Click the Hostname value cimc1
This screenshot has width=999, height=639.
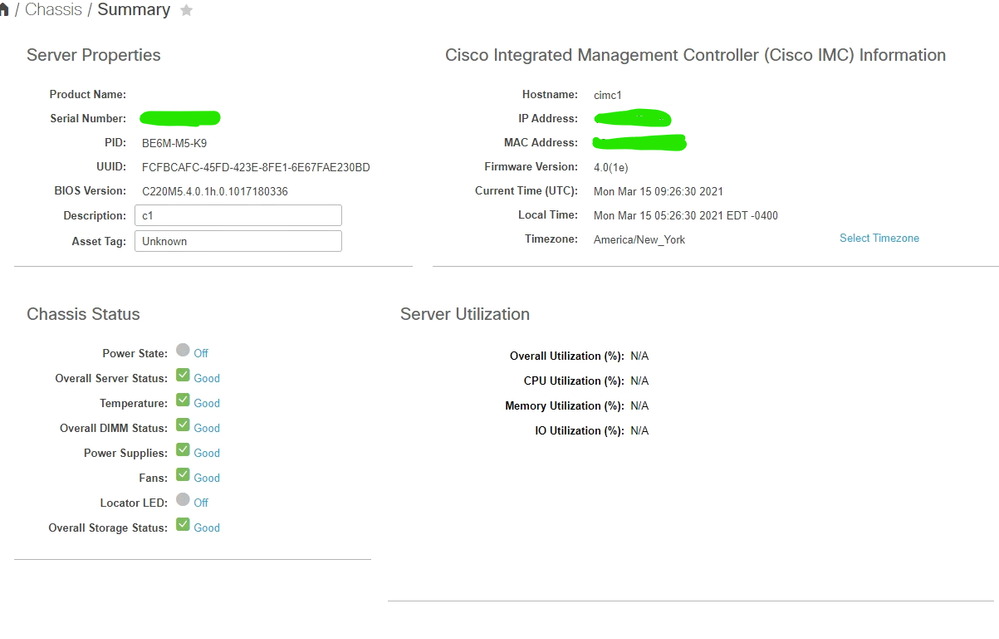607,95
